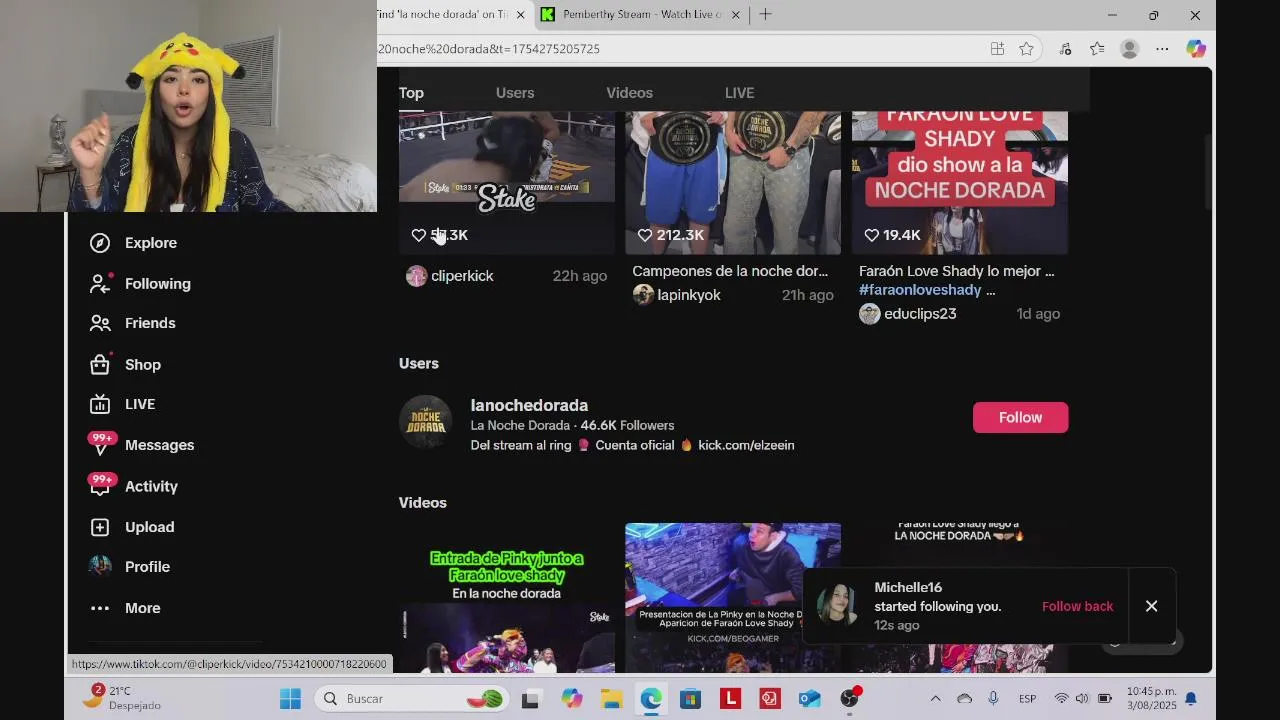Open the Edge favorites list icon

[1097, 49]
